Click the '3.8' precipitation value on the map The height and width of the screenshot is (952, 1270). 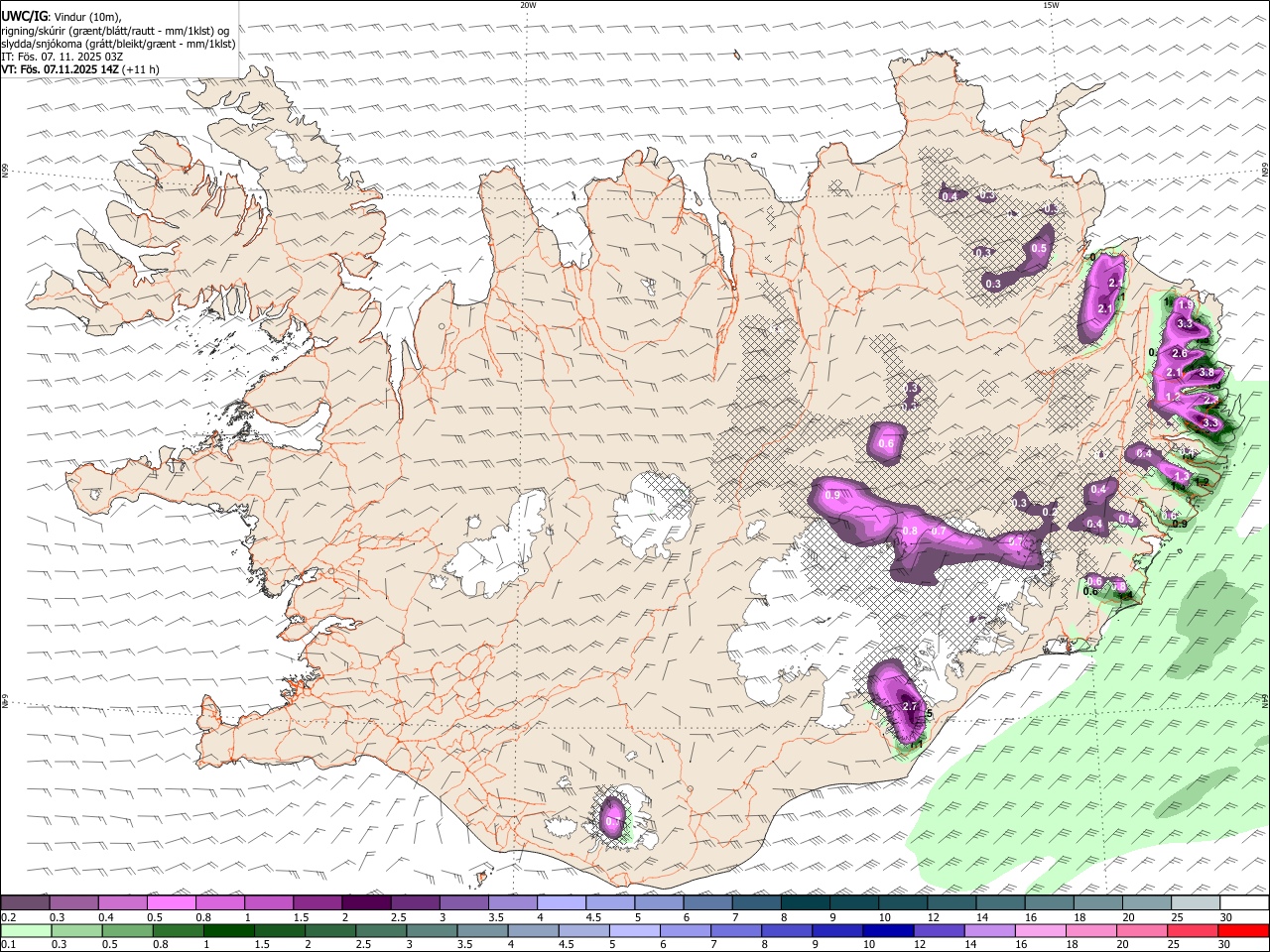1206,373
